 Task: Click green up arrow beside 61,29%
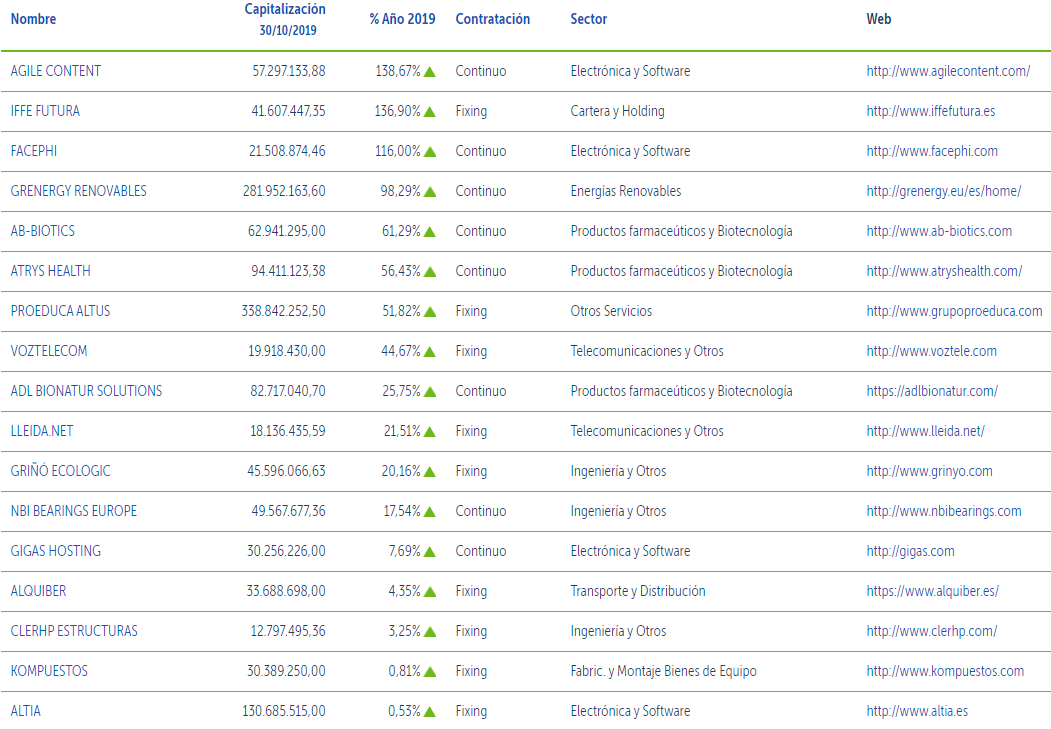coord(430,232)
